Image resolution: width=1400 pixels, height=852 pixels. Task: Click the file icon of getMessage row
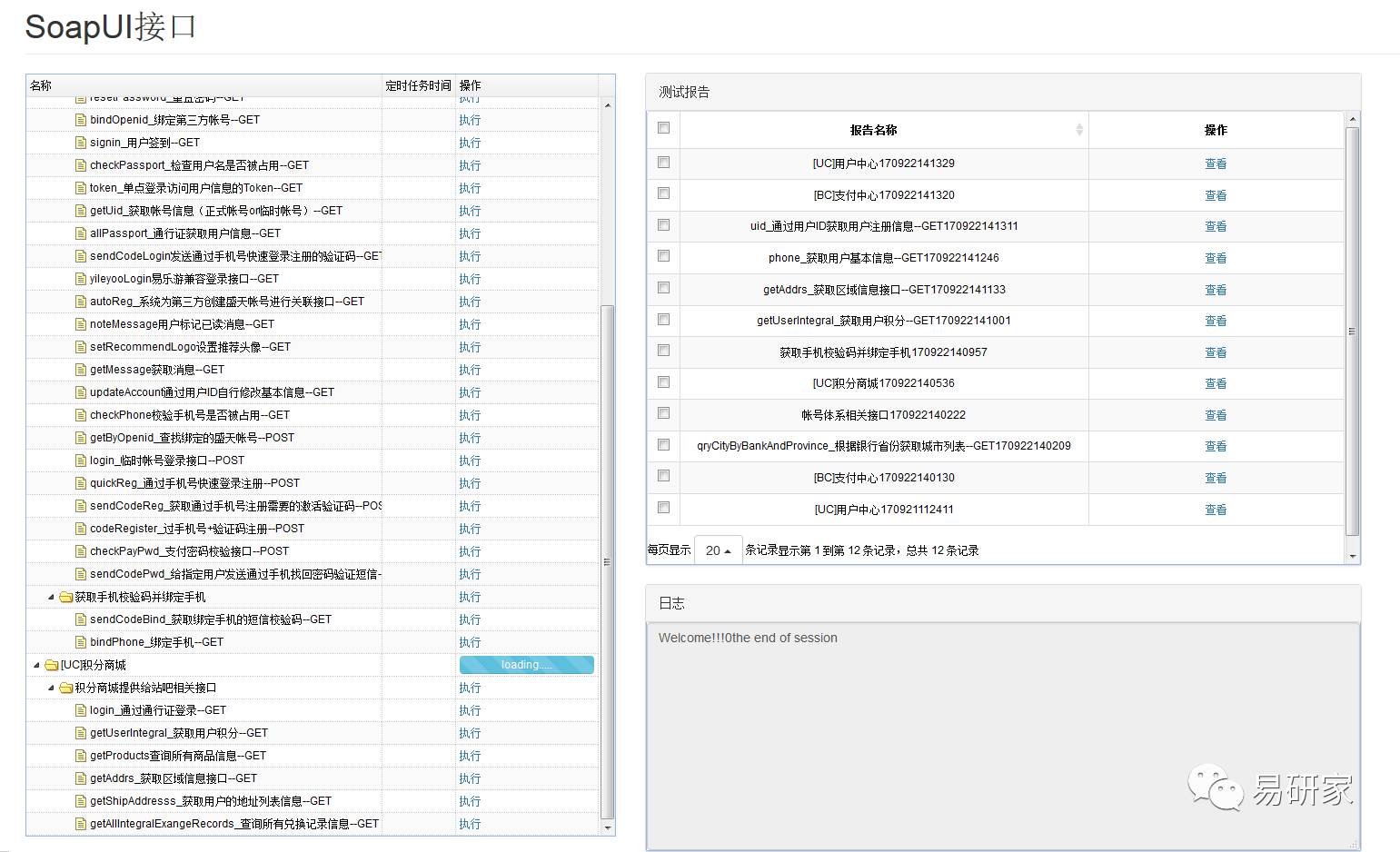click(81, 370)
